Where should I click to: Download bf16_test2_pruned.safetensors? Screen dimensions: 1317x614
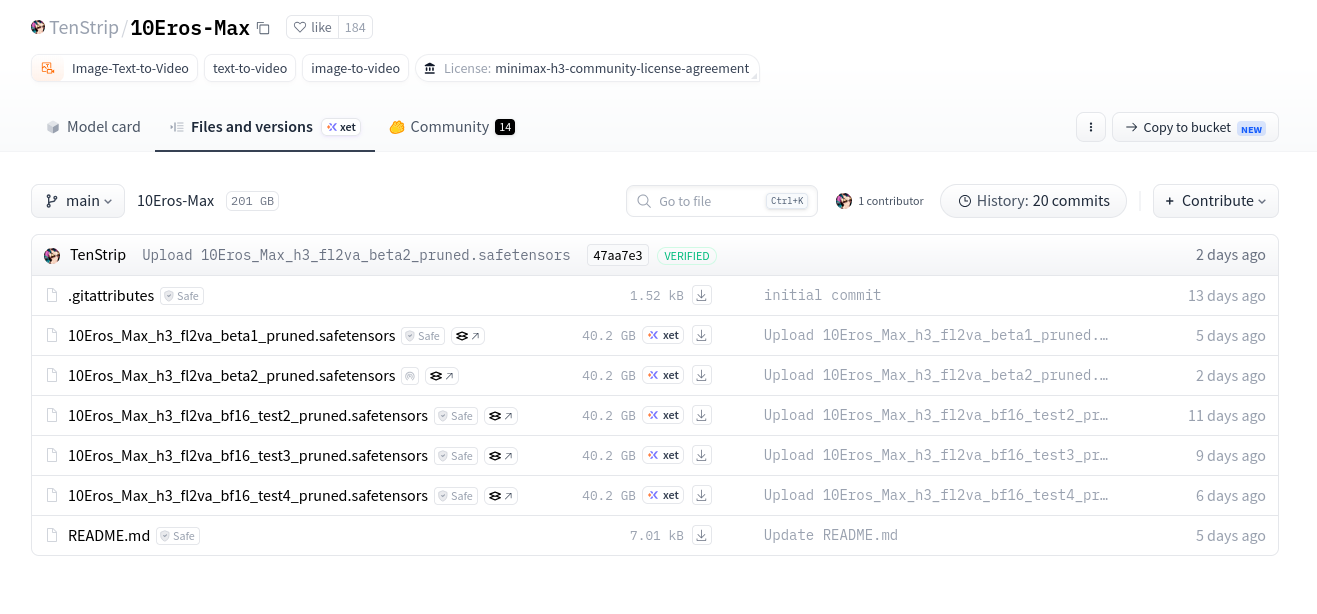(702, 416)
